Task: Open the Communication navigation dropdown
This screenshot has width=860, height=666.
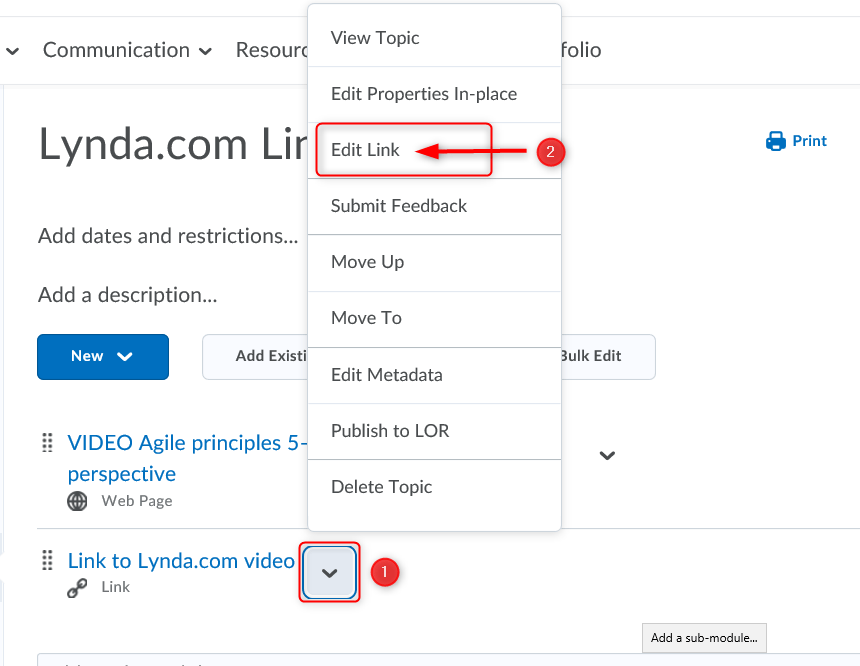Action: click(x=127, y=50)
